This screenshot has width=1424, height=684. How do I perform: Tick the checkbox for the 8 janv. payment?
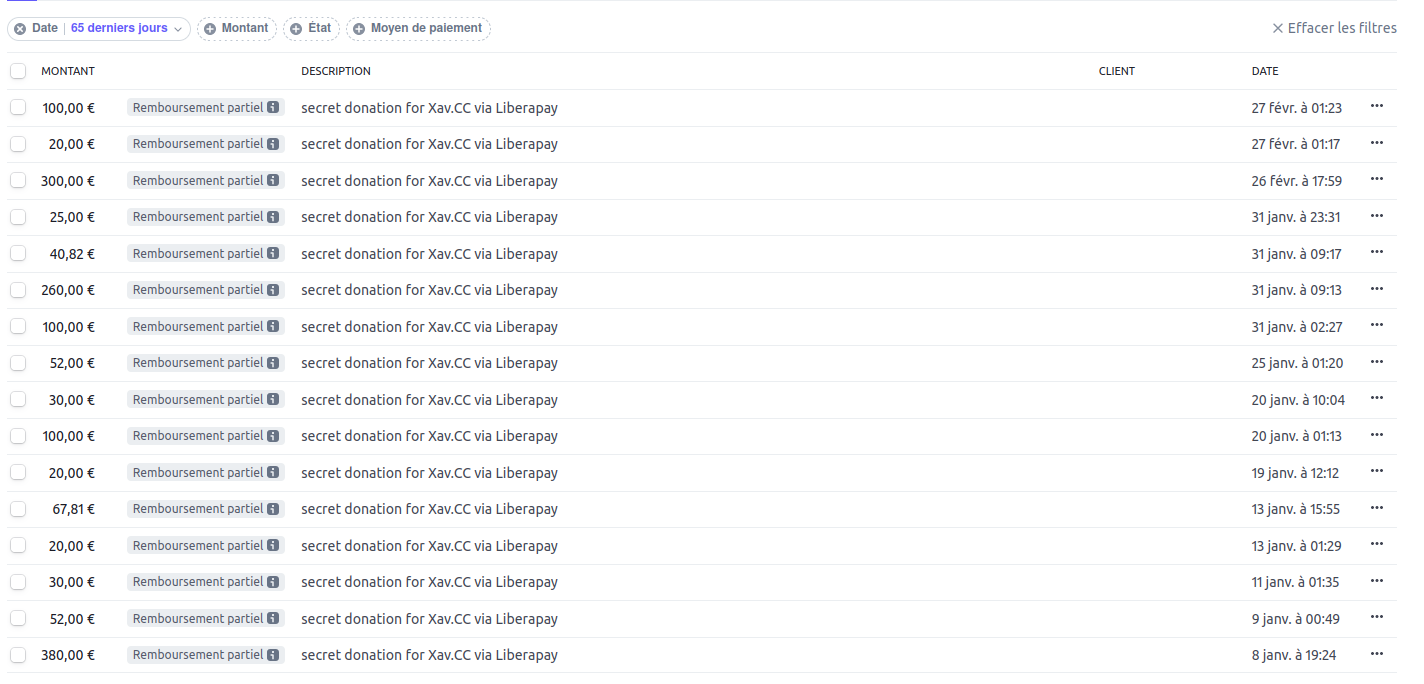click(18, 655)
